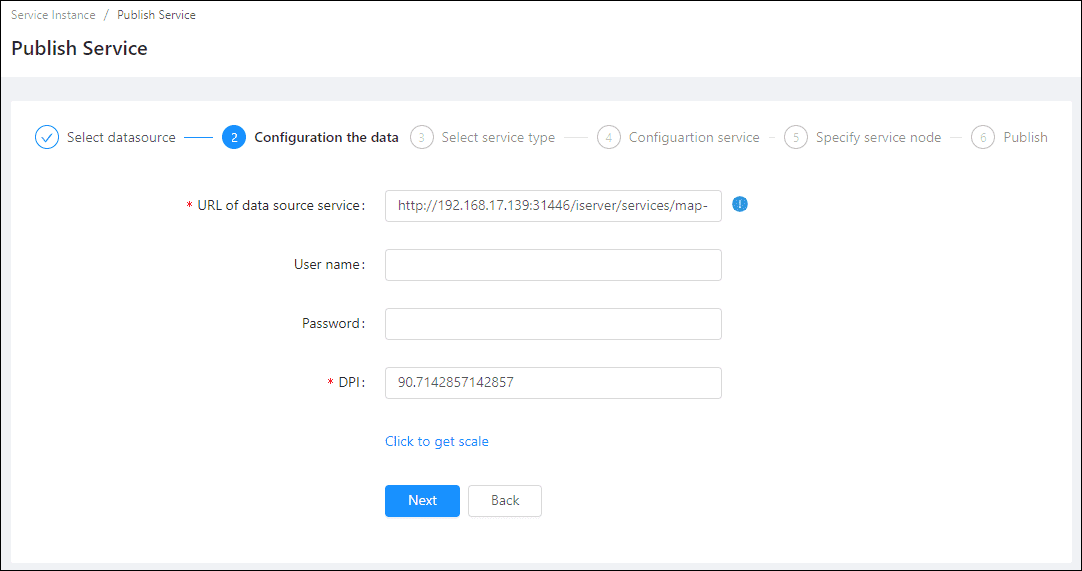Viewport: 1082px width, 571px height.
Task: Click the checkmark icon for Select datasource step
Action: (47, 137)
